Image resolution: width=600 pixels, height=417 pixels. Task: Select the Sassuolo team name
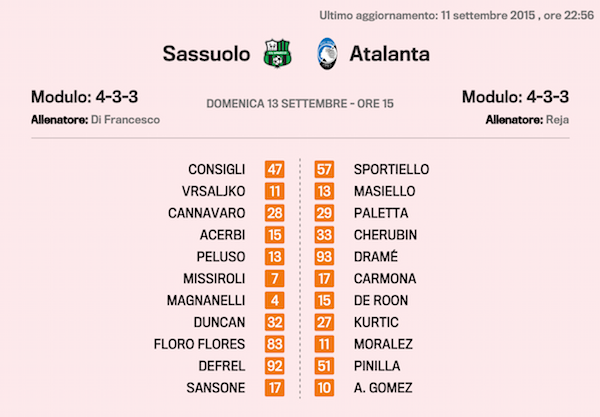(206, 53)
